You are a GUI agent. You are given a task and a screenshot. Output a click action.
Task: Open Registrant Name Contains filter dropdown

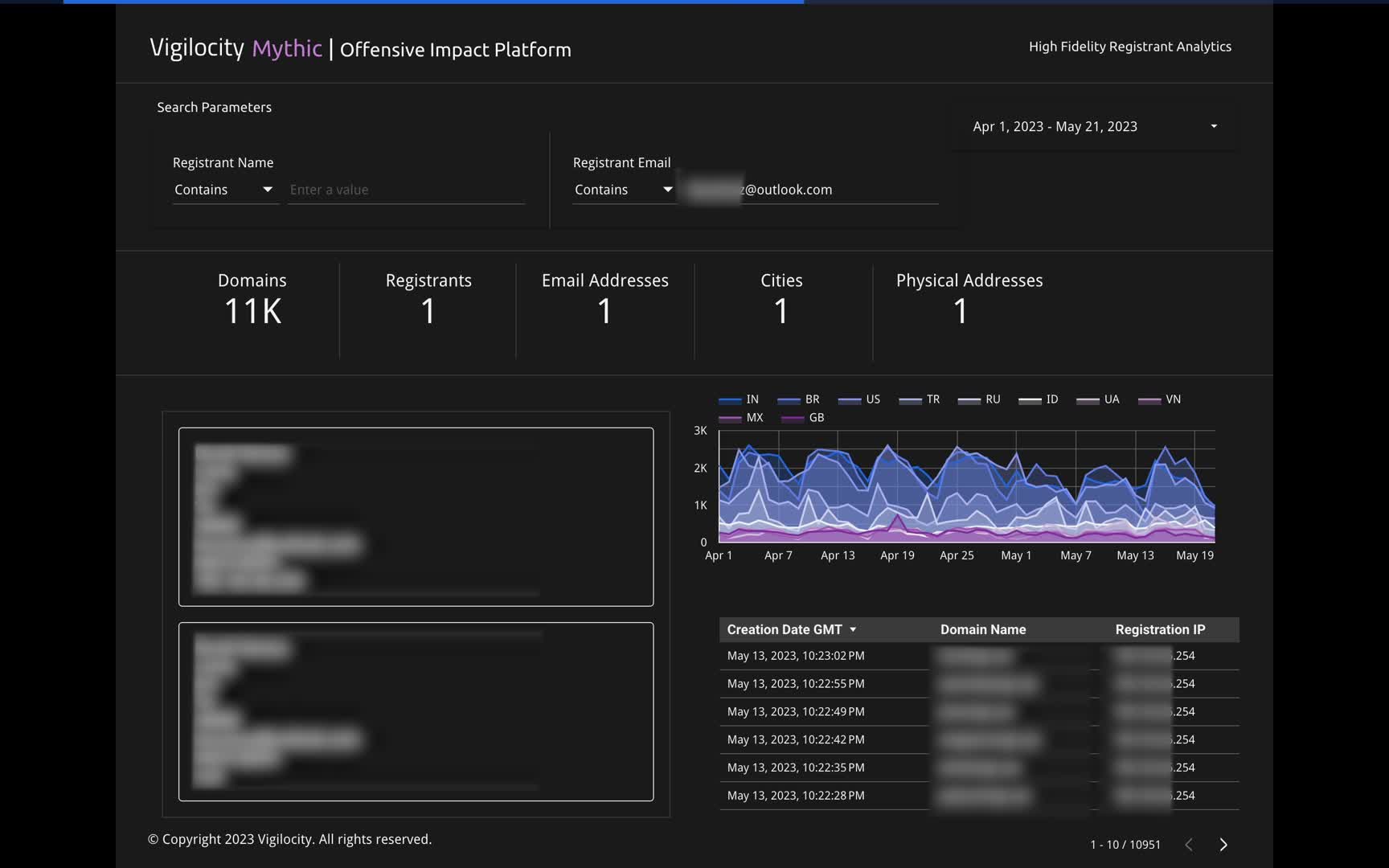224,190
